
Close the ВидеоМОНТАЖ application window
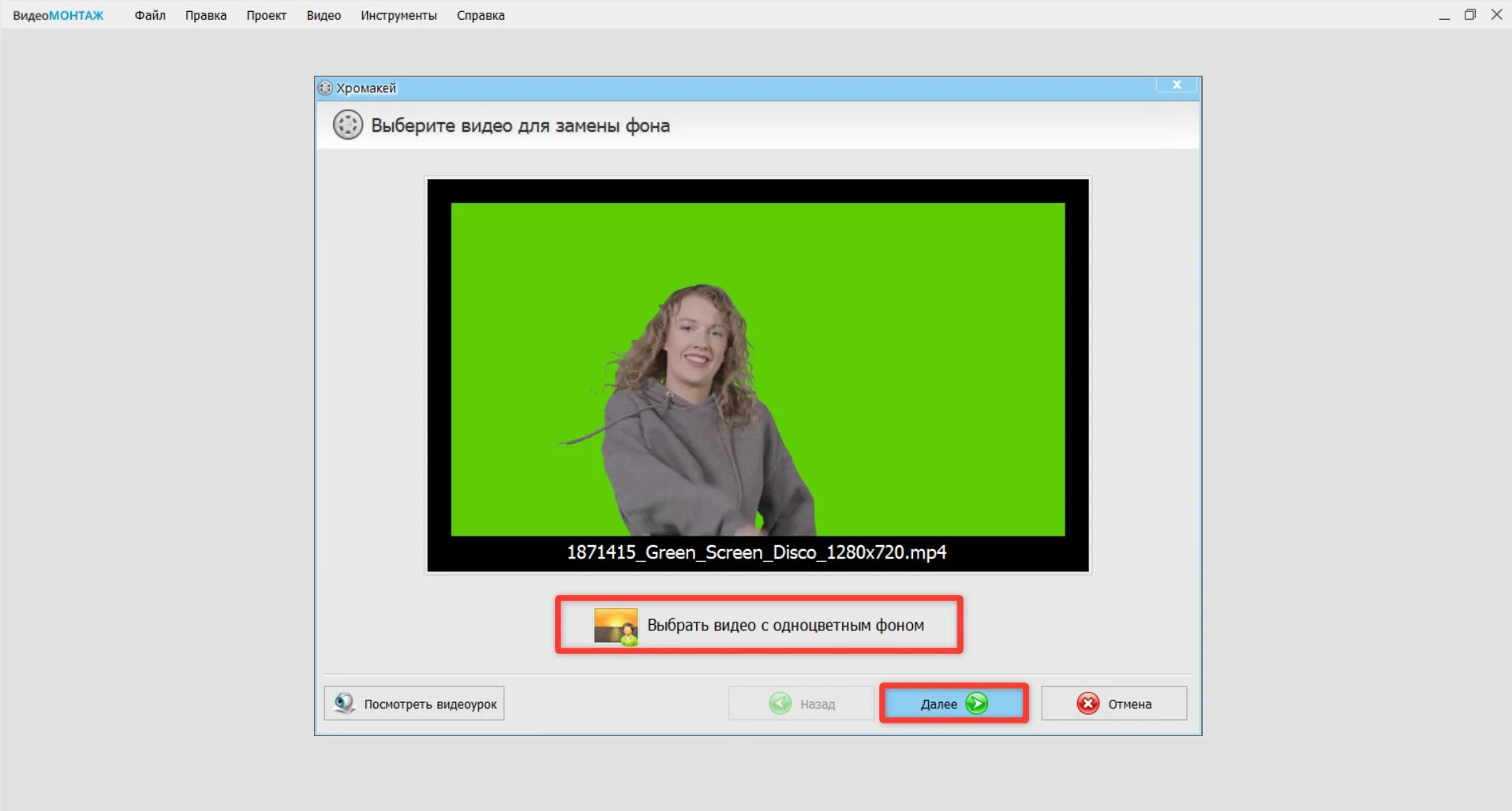1496,15
